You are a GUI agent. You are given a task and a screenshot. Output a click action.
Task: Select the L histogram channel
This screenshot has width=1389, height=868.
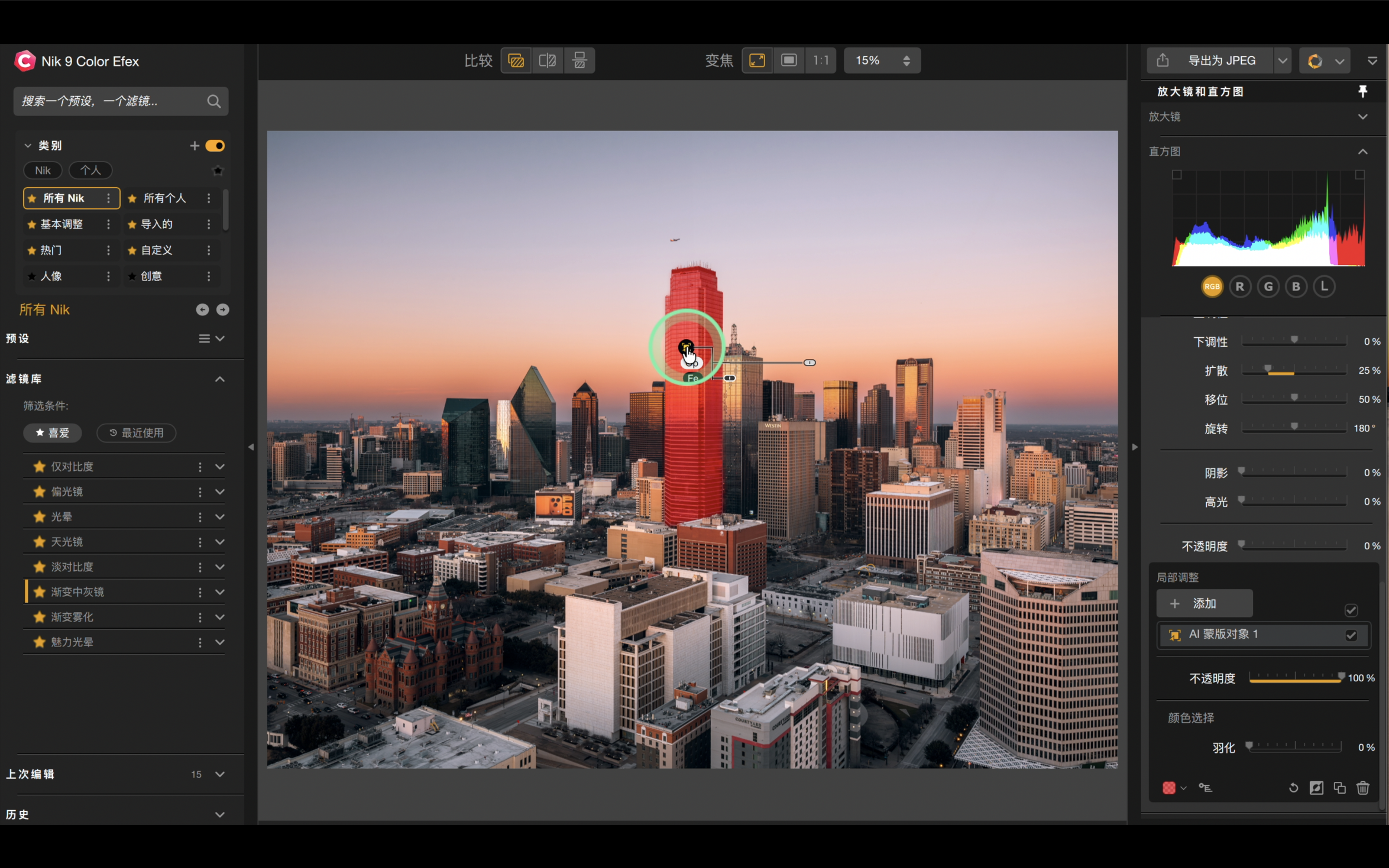(x=1324, y=287)
